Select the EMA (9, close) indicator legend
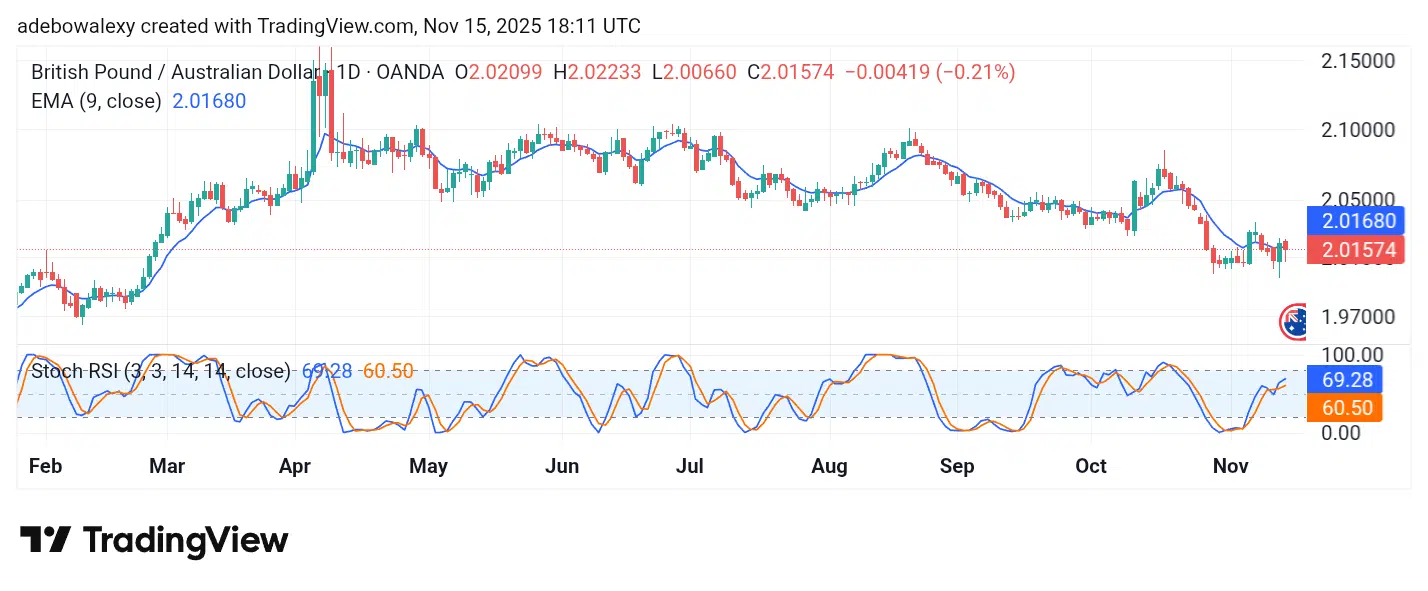Screen dimensions: 1428x591 click(x=96, y=101)
